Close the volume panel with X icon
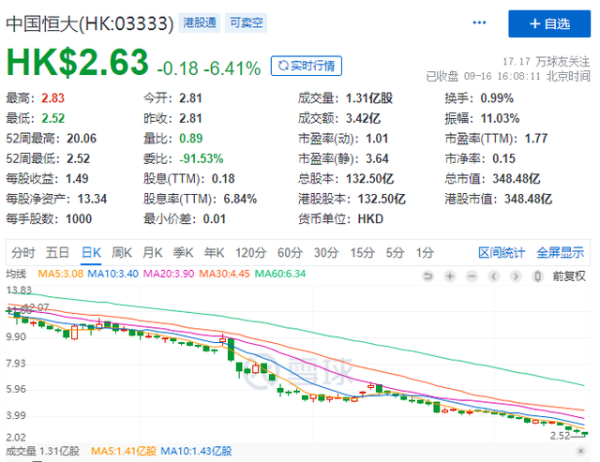Image resolution: width=600 pixels, height=462 pixels. [581, 451]
